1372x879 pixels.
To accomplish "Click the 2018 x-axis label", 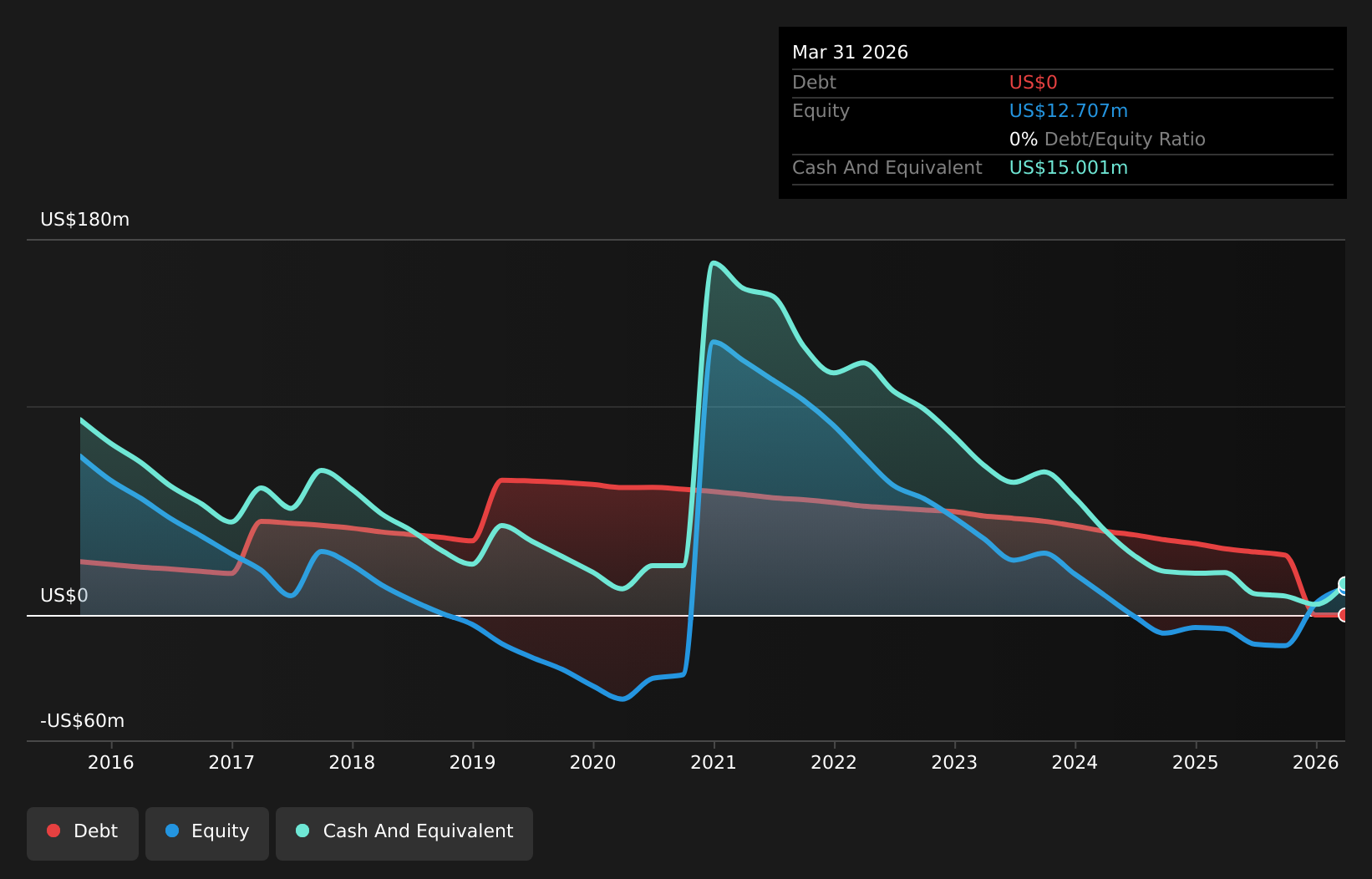I will (352, 763).
